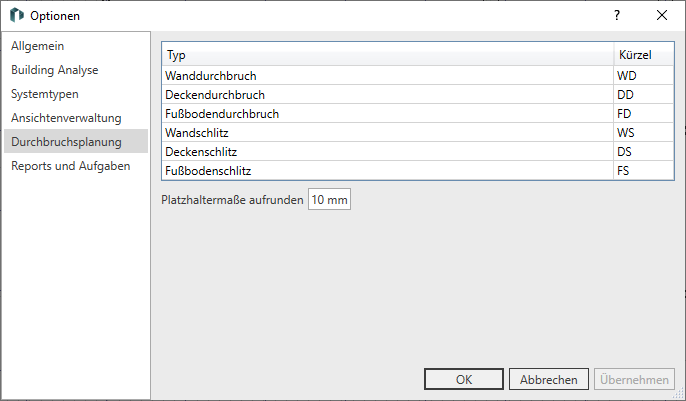Edit the FS abbreviation cell
This screenshot has height=401, width=686.
(644, 171)
